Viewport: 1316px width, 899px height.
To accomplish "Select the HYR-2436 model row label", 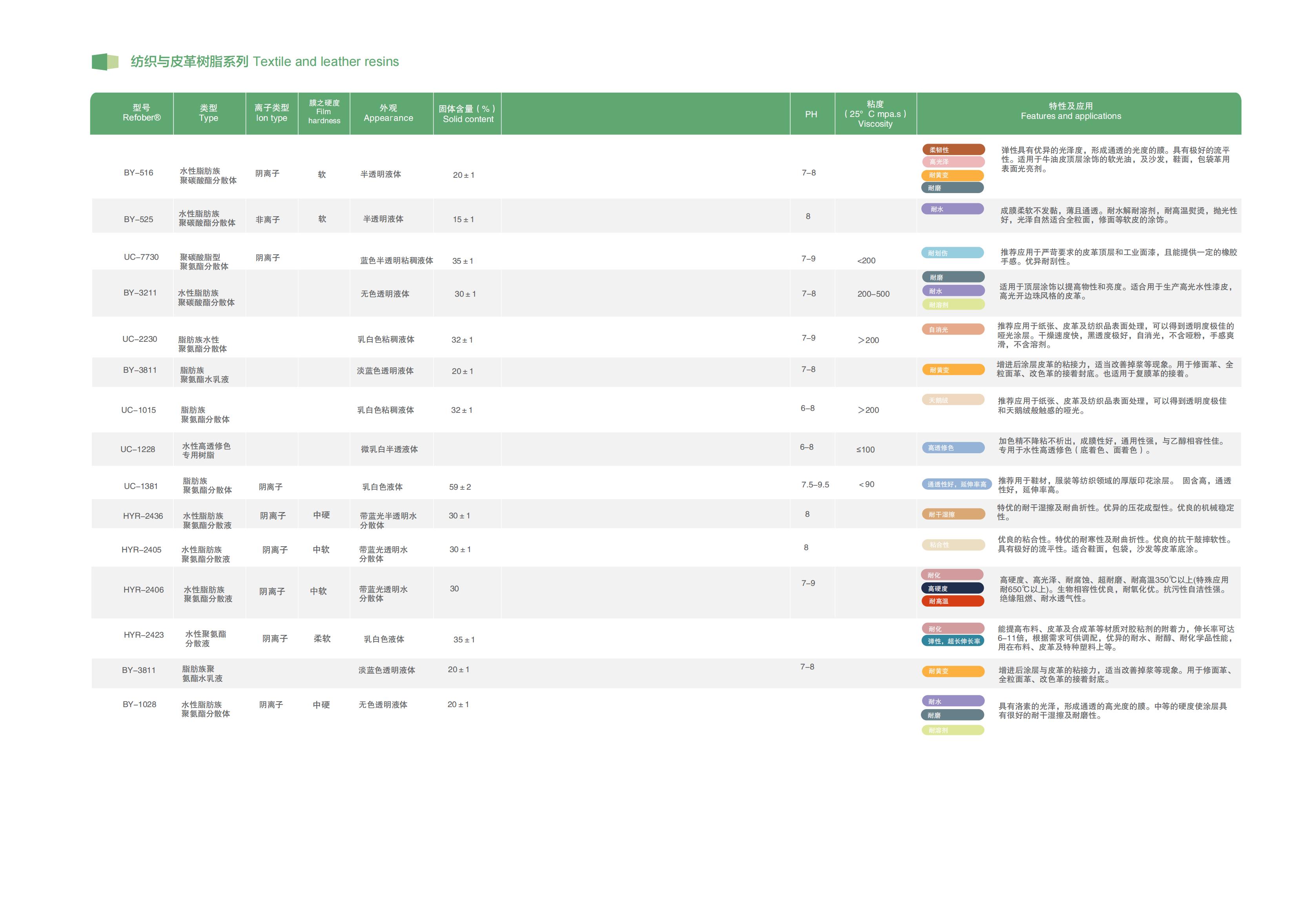I will click(x=143, y=516).
